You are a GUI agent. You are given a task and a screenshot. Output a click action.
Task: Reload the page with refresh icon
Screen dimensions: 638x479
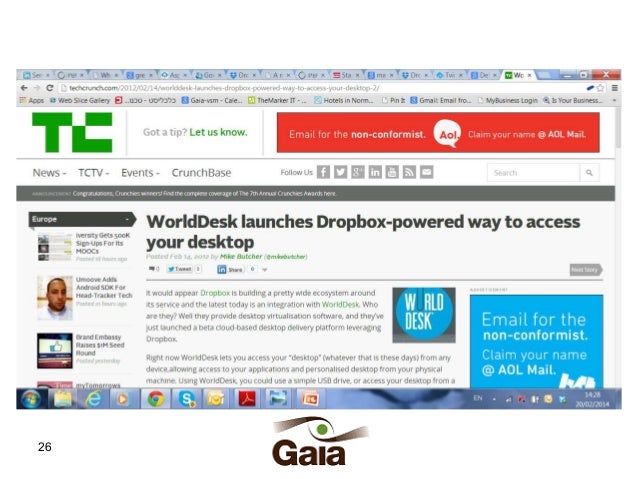pos(50,87)
